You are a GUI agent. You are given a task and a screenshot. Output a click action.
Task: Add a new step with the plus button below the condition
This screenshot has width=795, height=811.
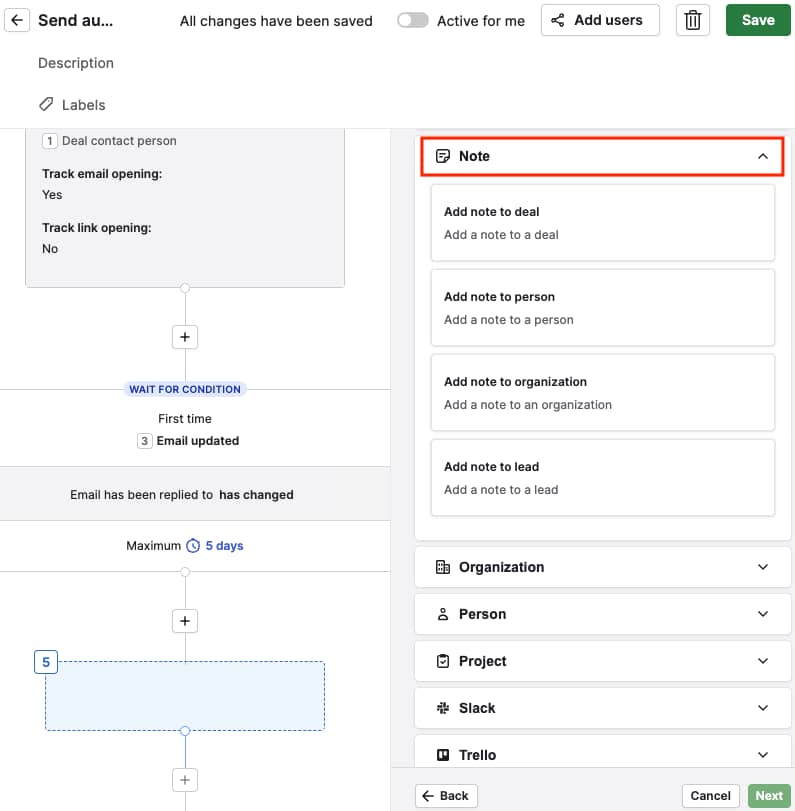pyautogui.click(x=184, y=621)
